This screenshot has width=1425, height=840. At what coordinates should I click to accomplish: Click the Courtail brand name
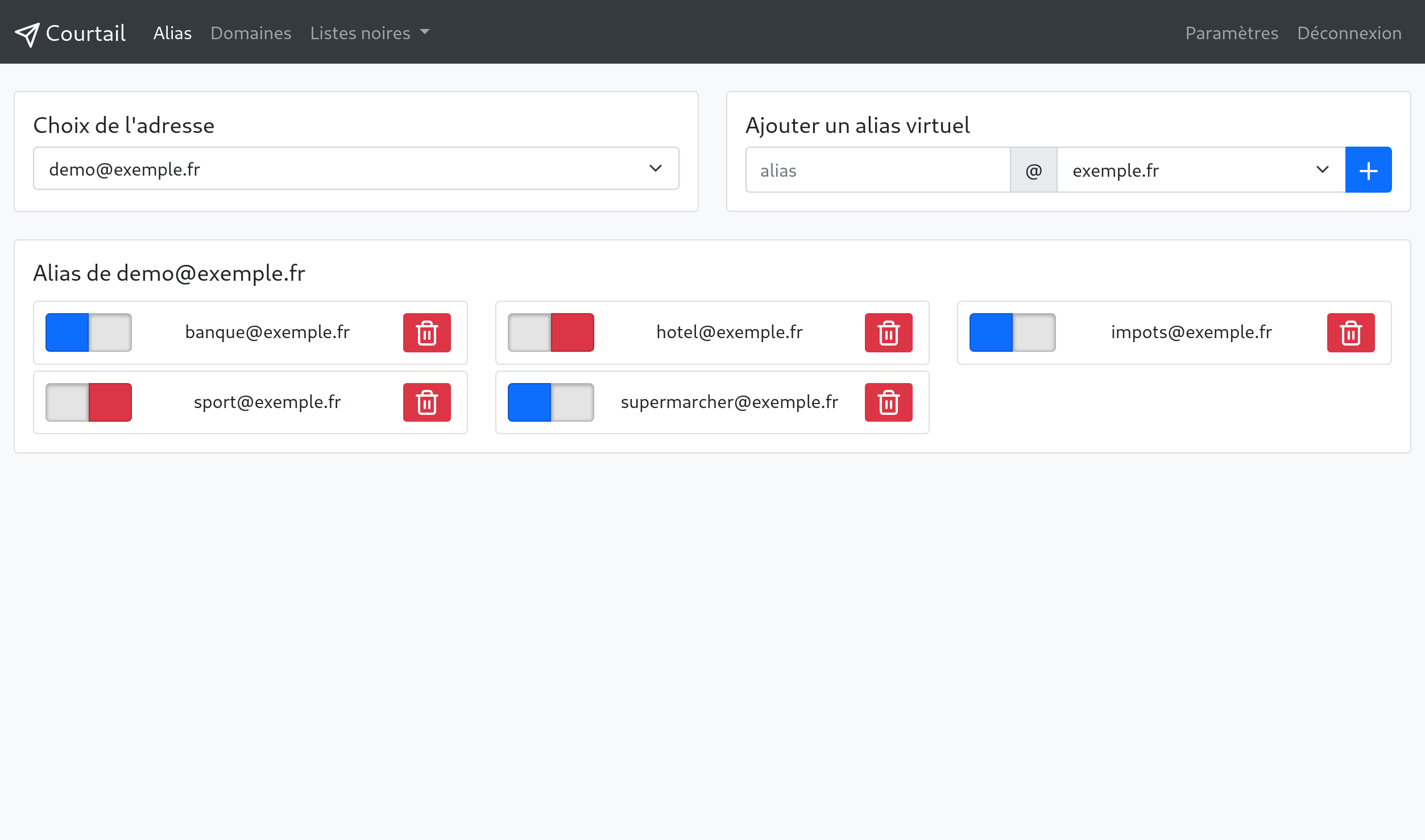click(x=86, y=33)
